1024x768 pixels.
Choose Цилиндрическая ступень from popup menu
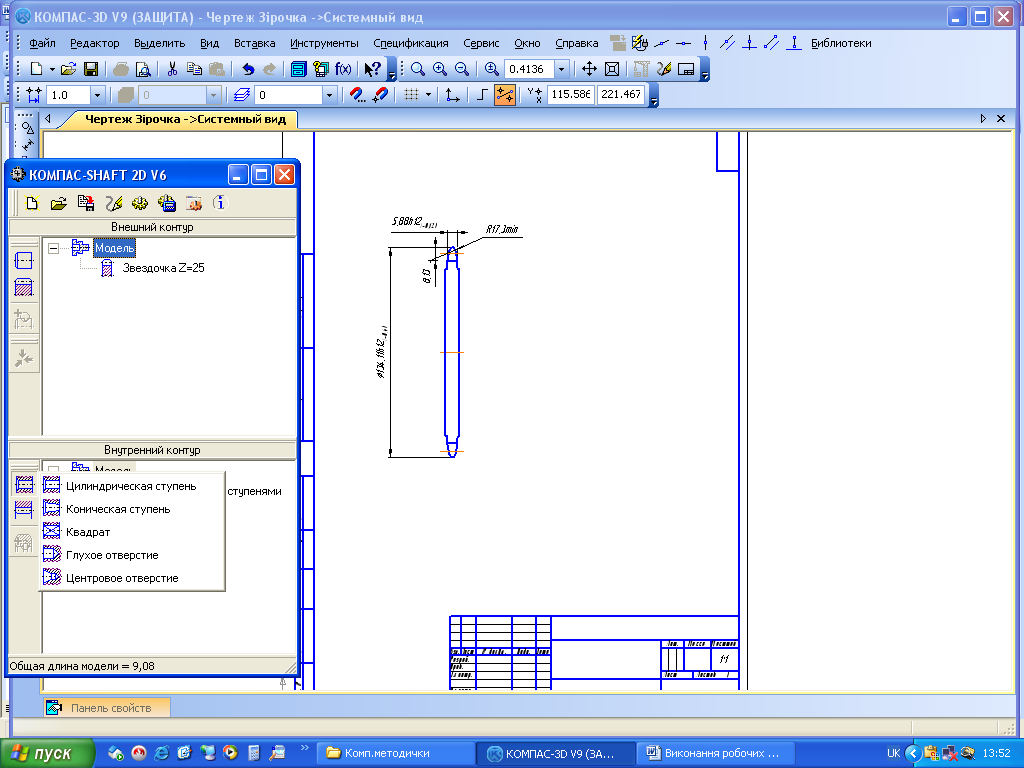click(x=131, y=486)
